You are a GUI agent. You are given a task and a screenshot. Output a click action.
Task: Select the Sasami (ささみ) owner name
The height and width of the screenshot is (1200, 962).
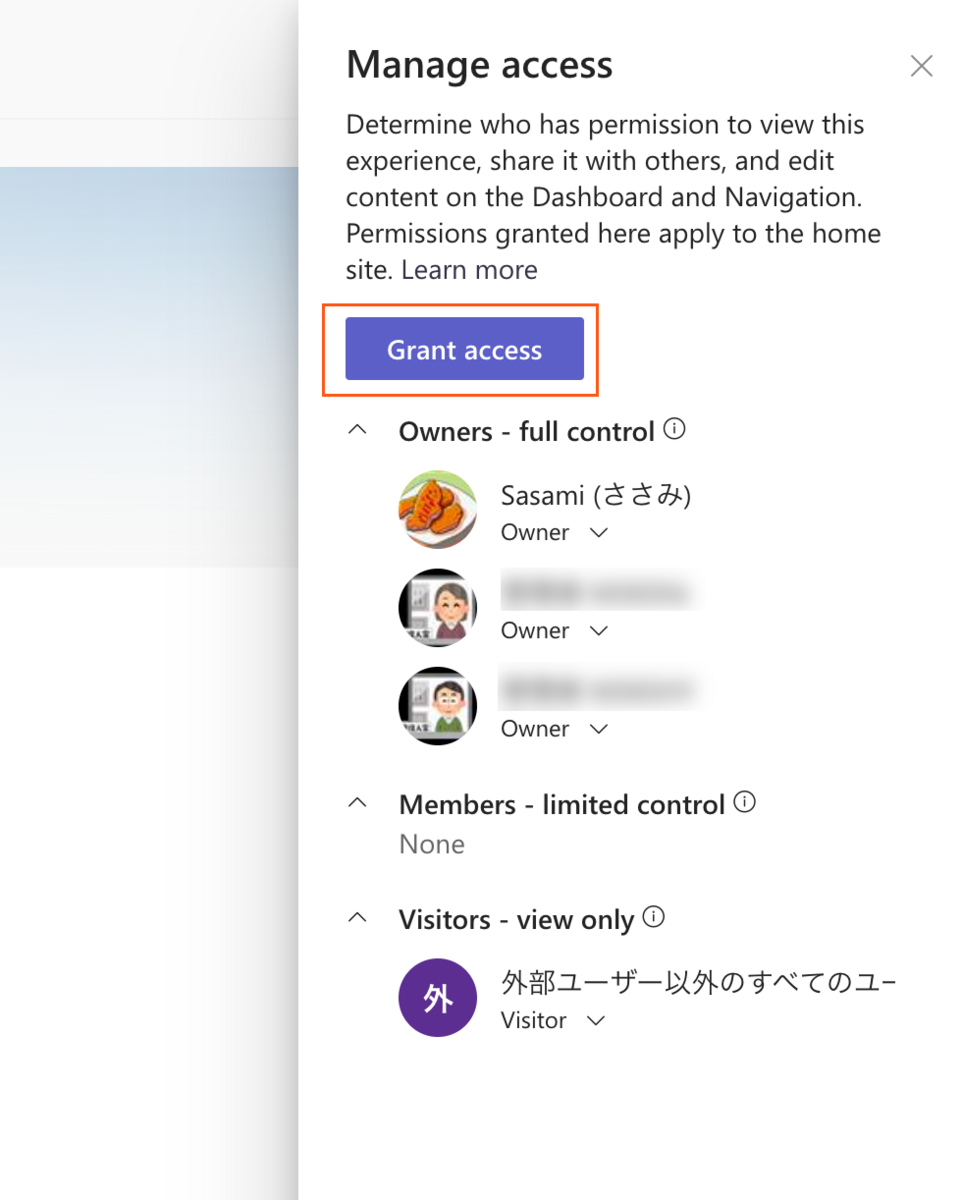(596, 495)
